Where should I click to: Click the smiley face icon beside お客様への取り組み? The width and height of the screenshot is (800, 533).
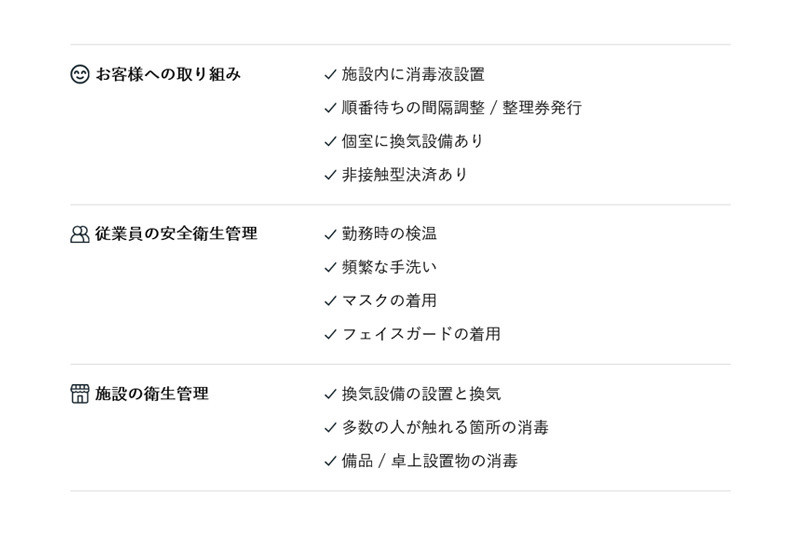80,74
